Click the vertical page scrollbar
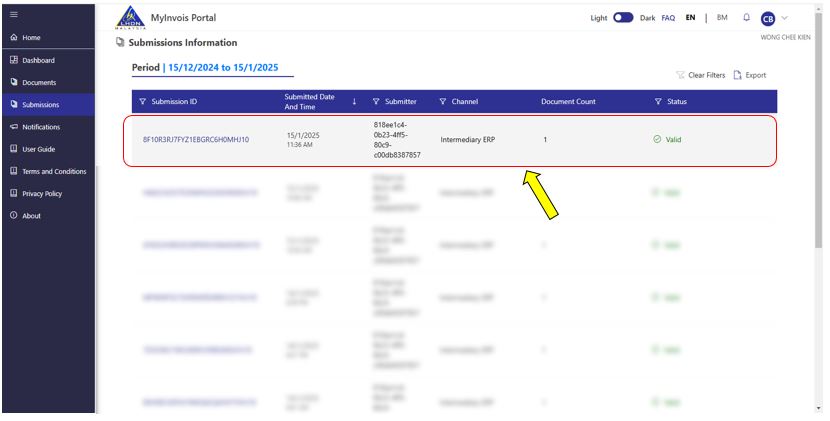This screenshot has width=830, height=421. [819, 132]
